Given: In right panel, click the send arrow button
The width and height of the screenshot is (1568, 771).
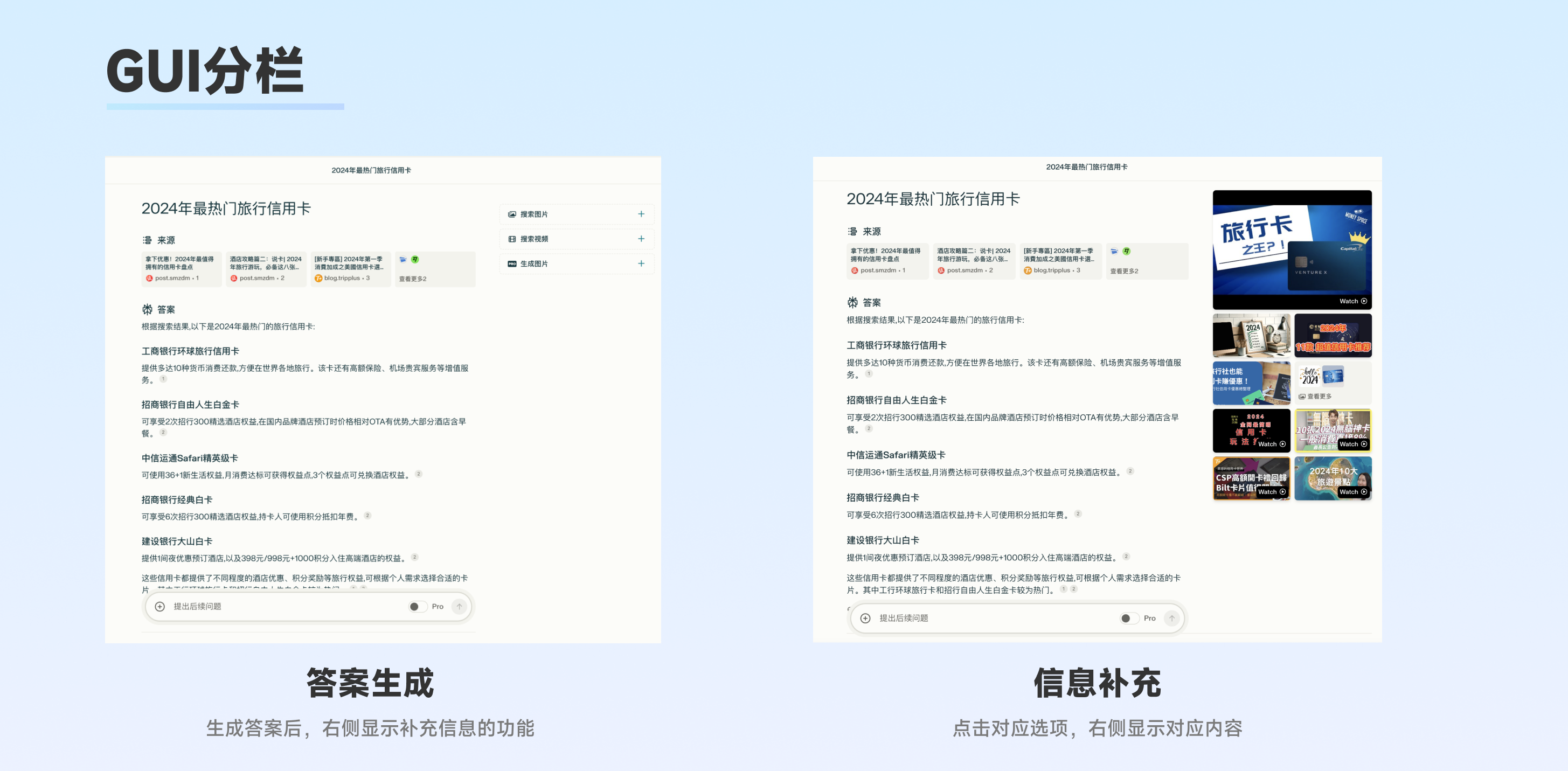Looking at the screenshot, I should (1172, 619).
